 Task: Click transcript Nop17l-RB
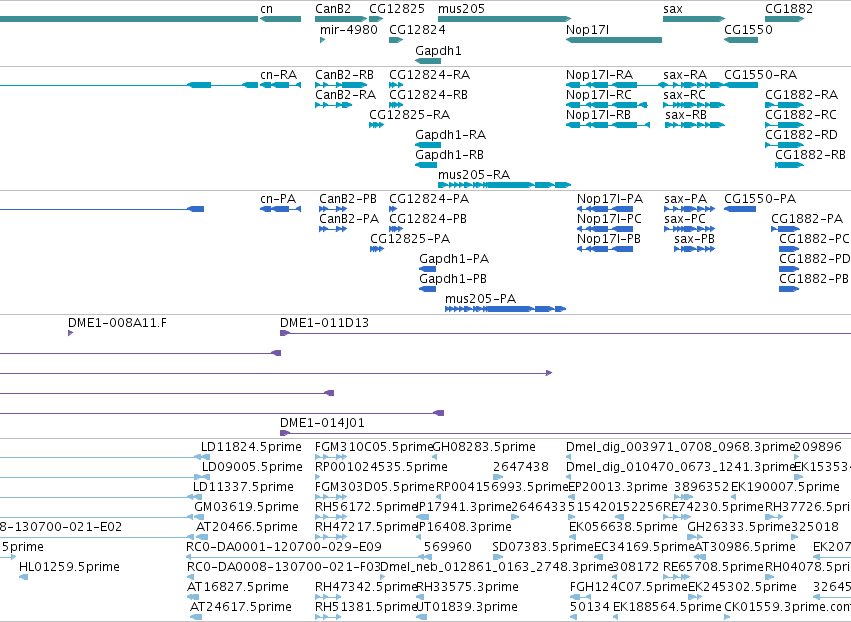[x=598, y=115]
